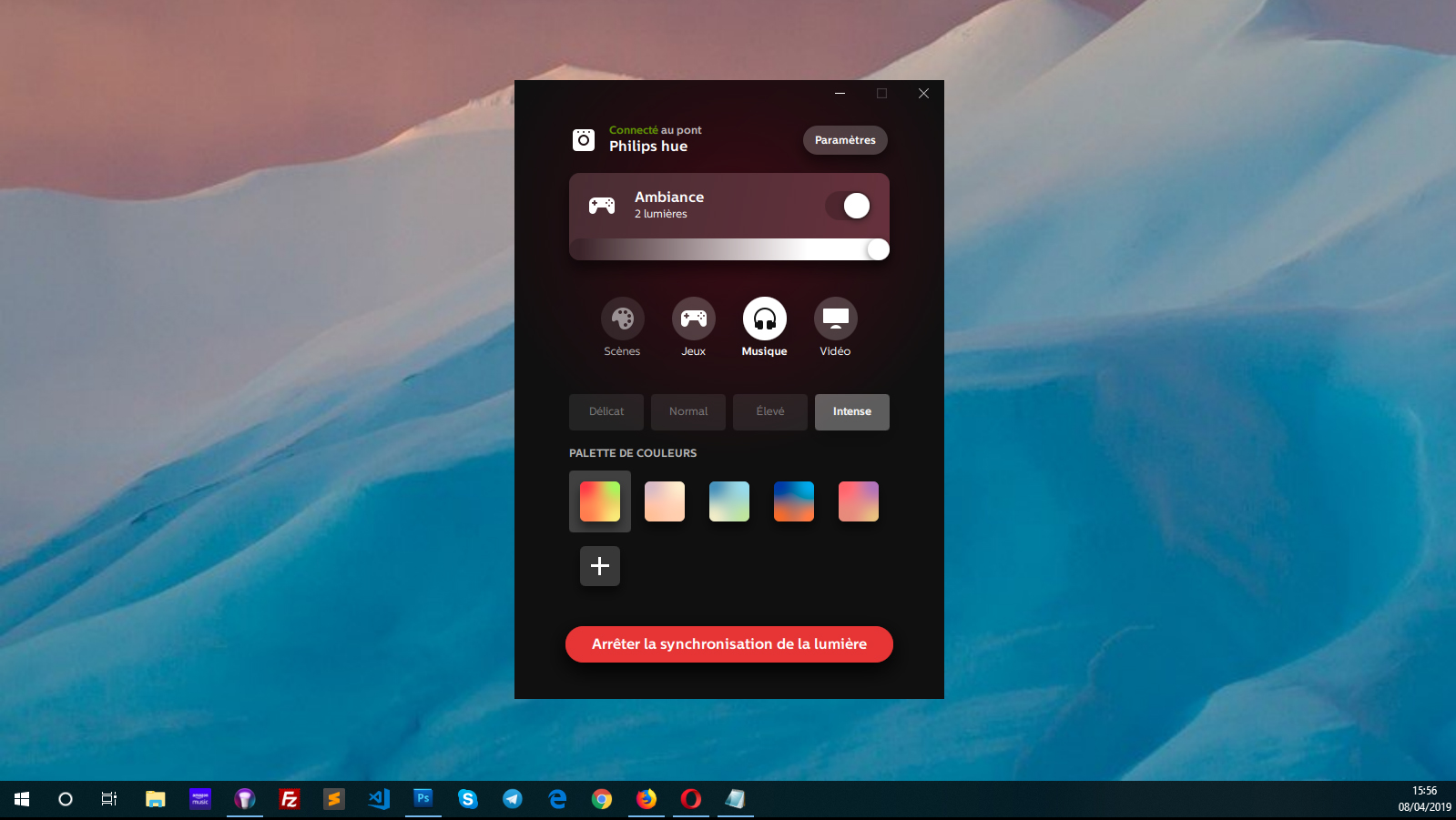Open Photoshop from the taskbar
The height and width of the screenshot is (820, 1456).
pyautogui.click(x=423, y=798)
